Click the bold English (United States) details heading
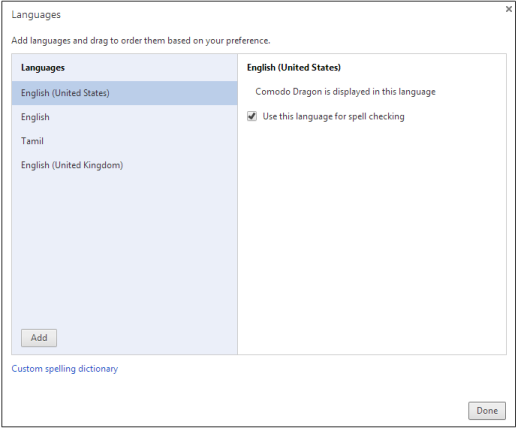The height and width of the screenshot is (428, 518). click(x=294, y=68)
